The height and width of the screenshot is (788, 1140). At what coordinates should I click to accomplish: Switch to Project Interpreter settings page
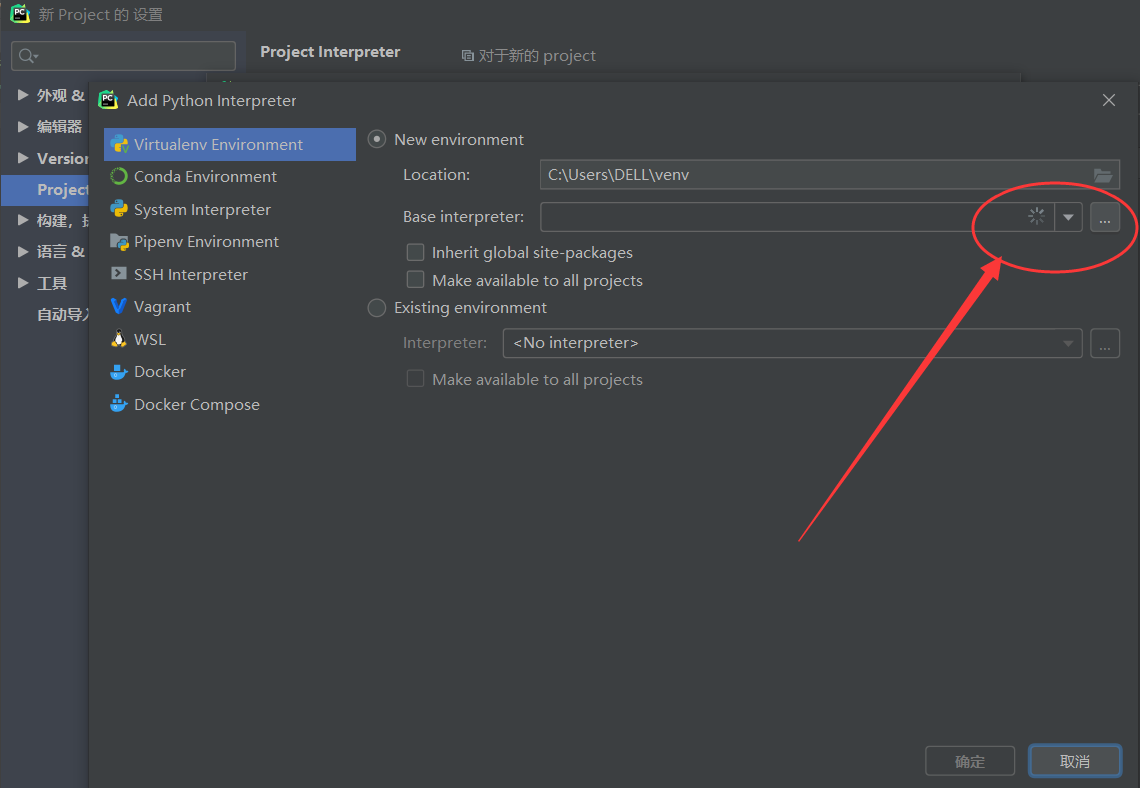[330, 52]
